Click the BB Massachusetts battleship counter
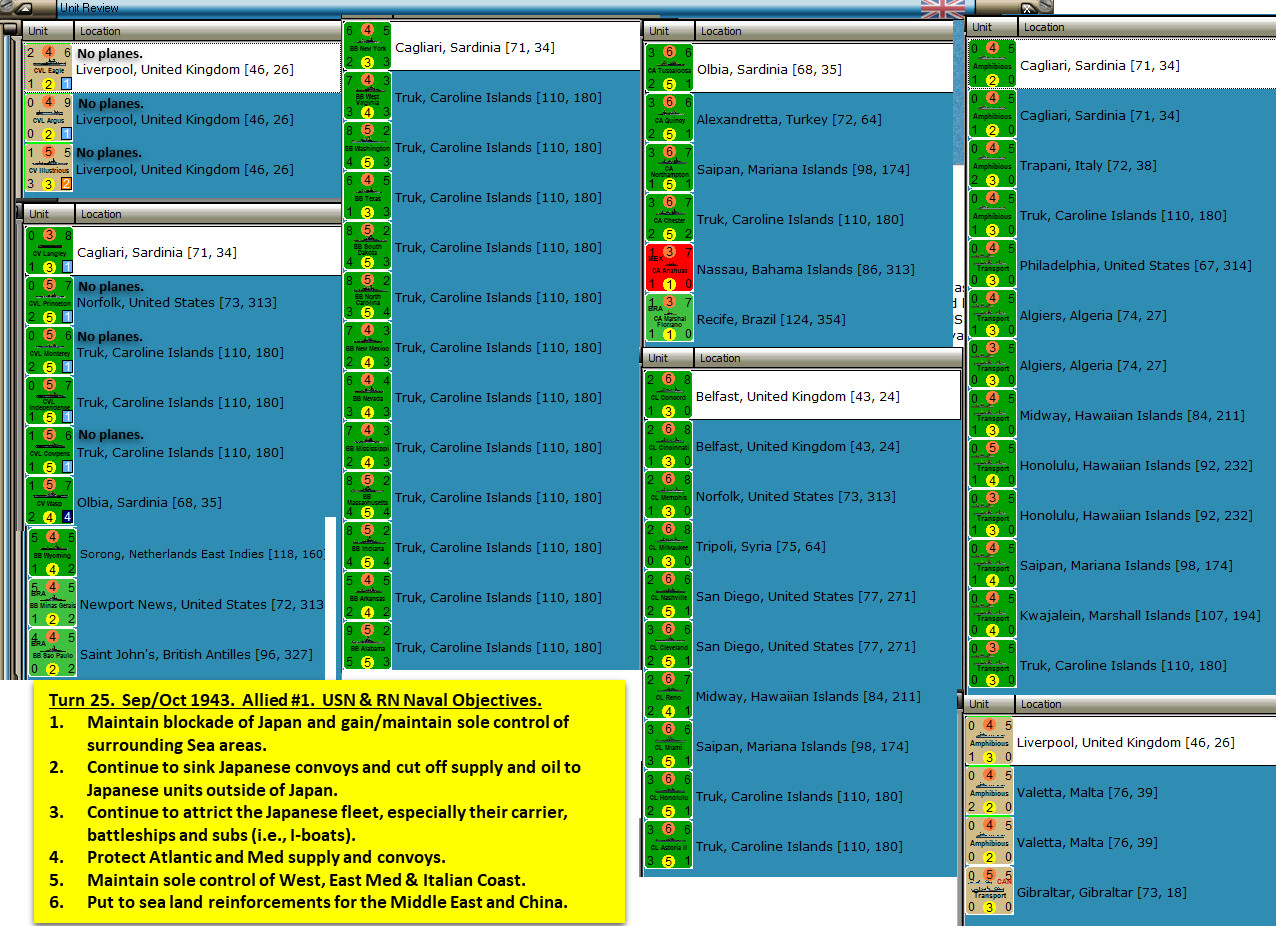 [367, 496]
